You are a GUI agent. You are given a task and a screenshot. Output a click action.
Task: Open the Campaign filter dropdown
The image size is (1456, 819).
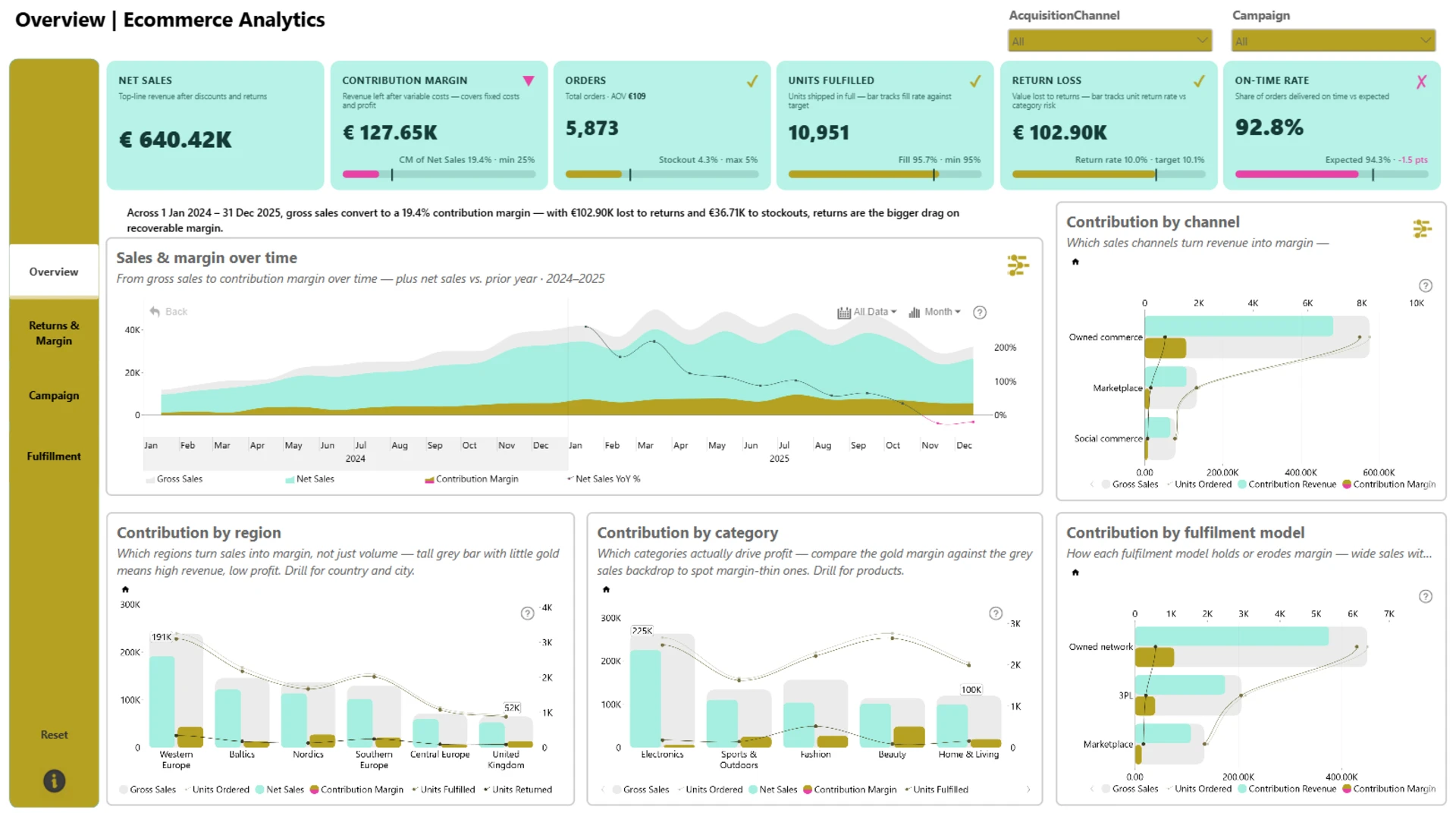[1332, 41]
